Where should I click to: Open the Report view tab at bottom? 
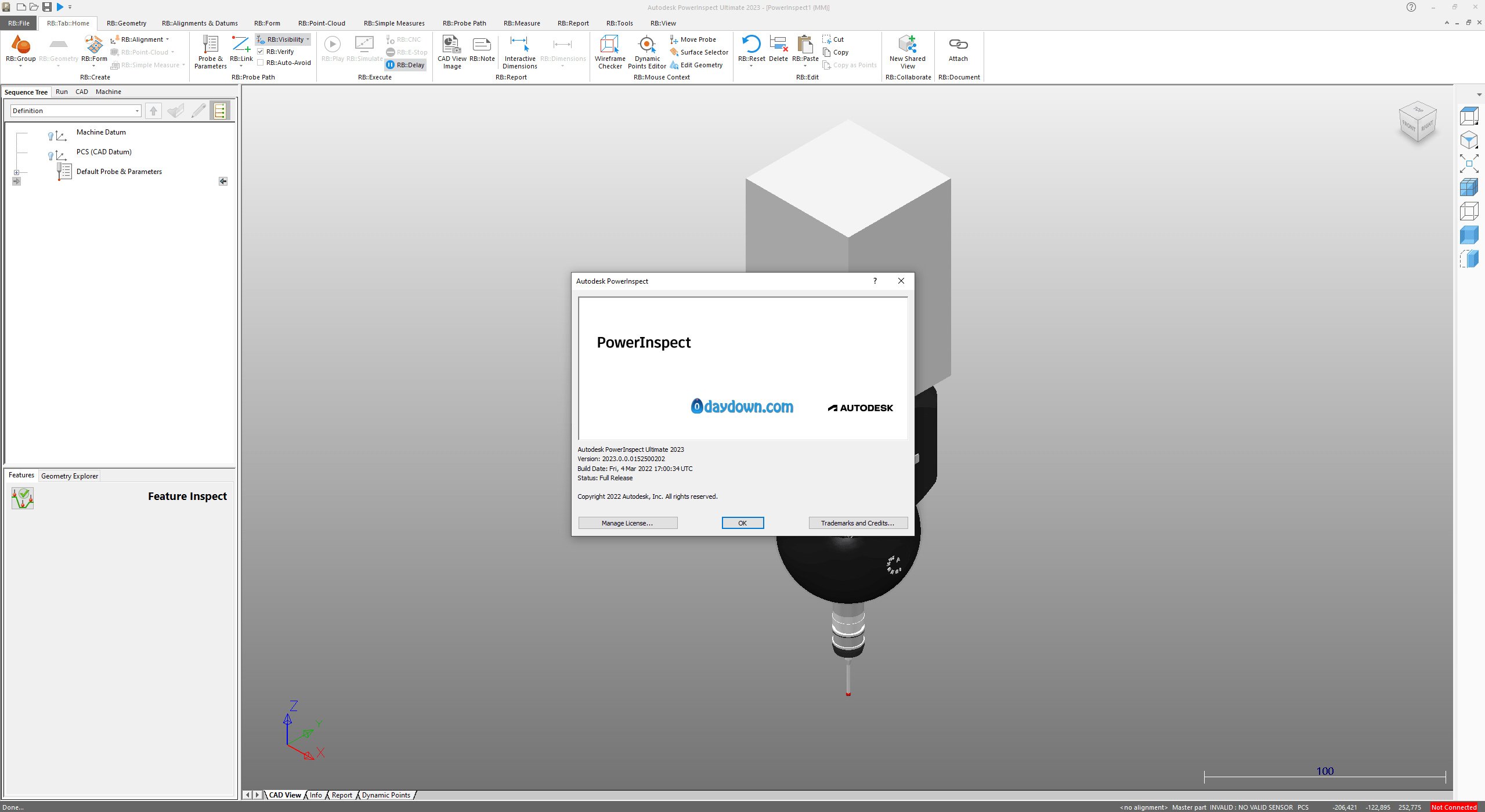click(342, 795)
